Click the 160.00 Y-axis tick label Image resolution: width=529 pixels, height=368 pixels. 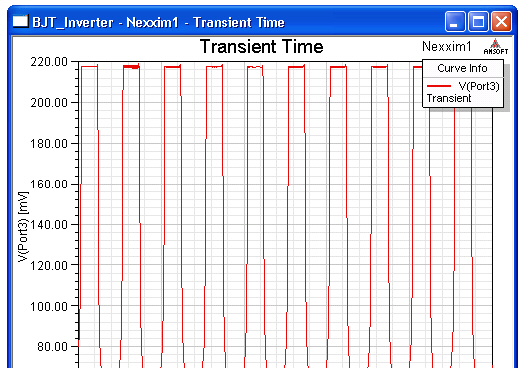pyautogui.click(x=49, y=184)
